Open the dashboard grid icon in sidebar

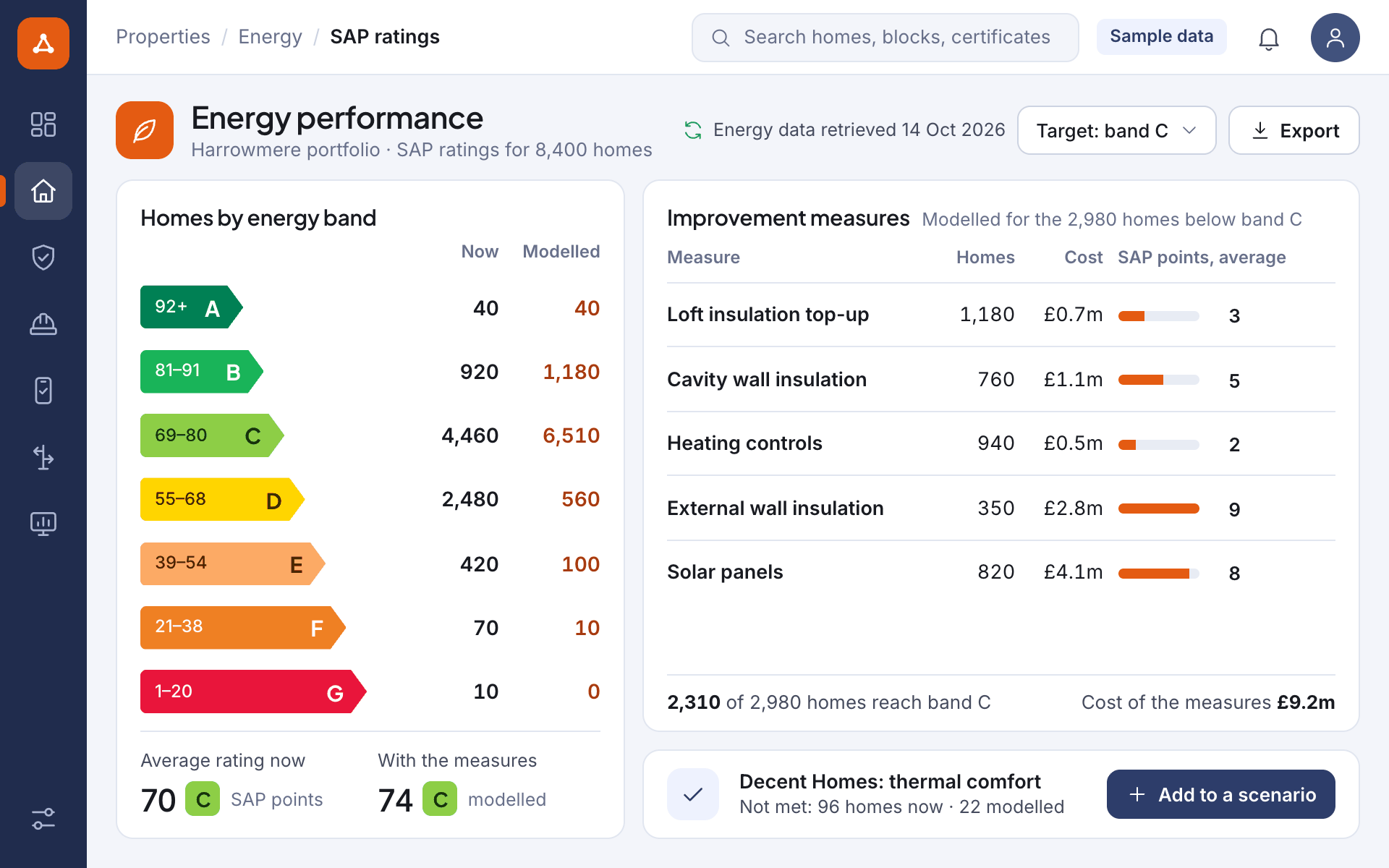[x=43, y=124]
